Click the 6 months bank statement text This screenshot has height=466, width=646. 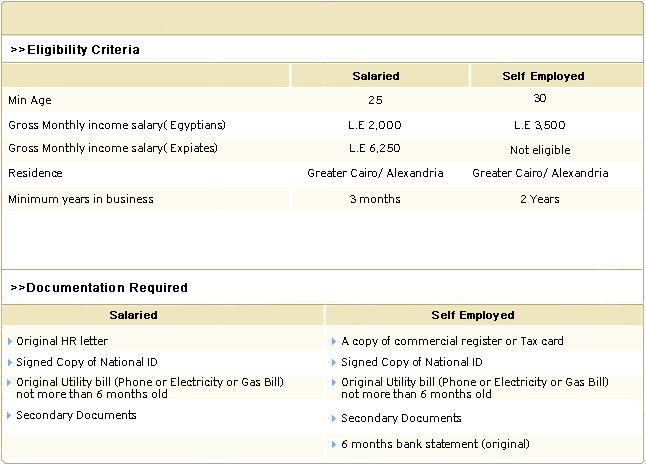pos(435,444)
